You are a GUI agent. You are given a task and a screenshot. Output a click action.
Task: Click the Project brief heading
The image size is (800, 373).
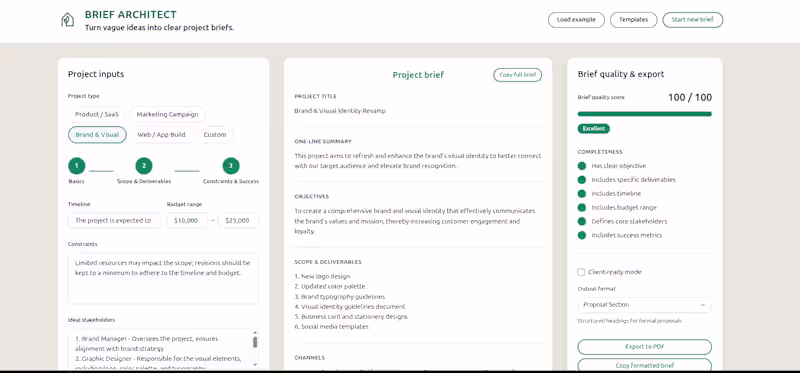click(418, 75)
